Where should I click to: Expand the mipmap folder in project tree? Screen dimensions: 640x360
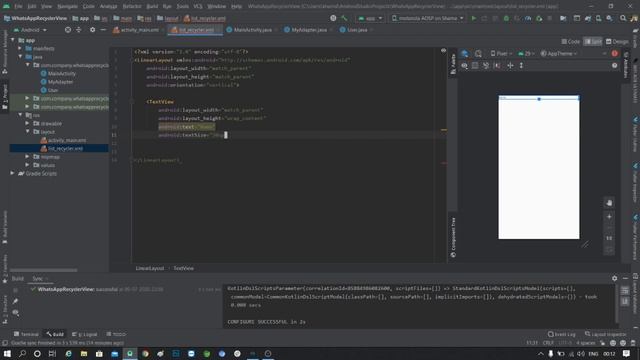click(27, 157)
